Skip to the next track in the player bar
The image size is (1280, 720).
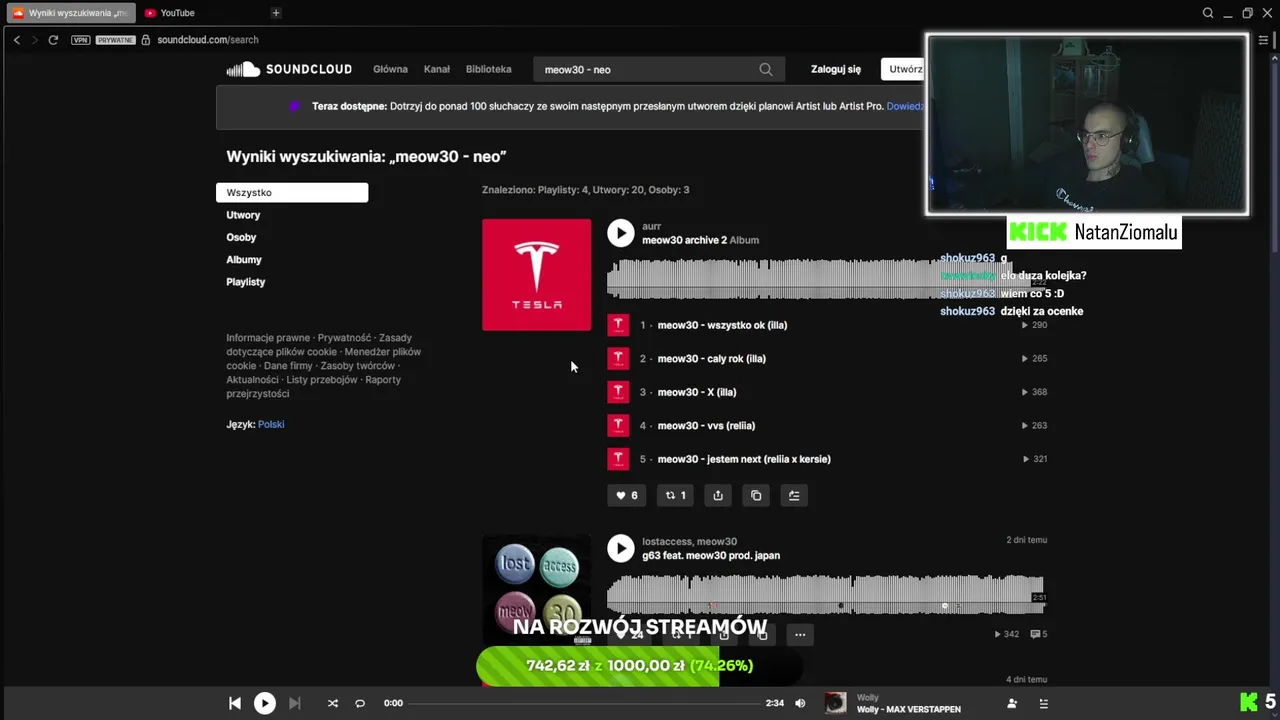294,703
